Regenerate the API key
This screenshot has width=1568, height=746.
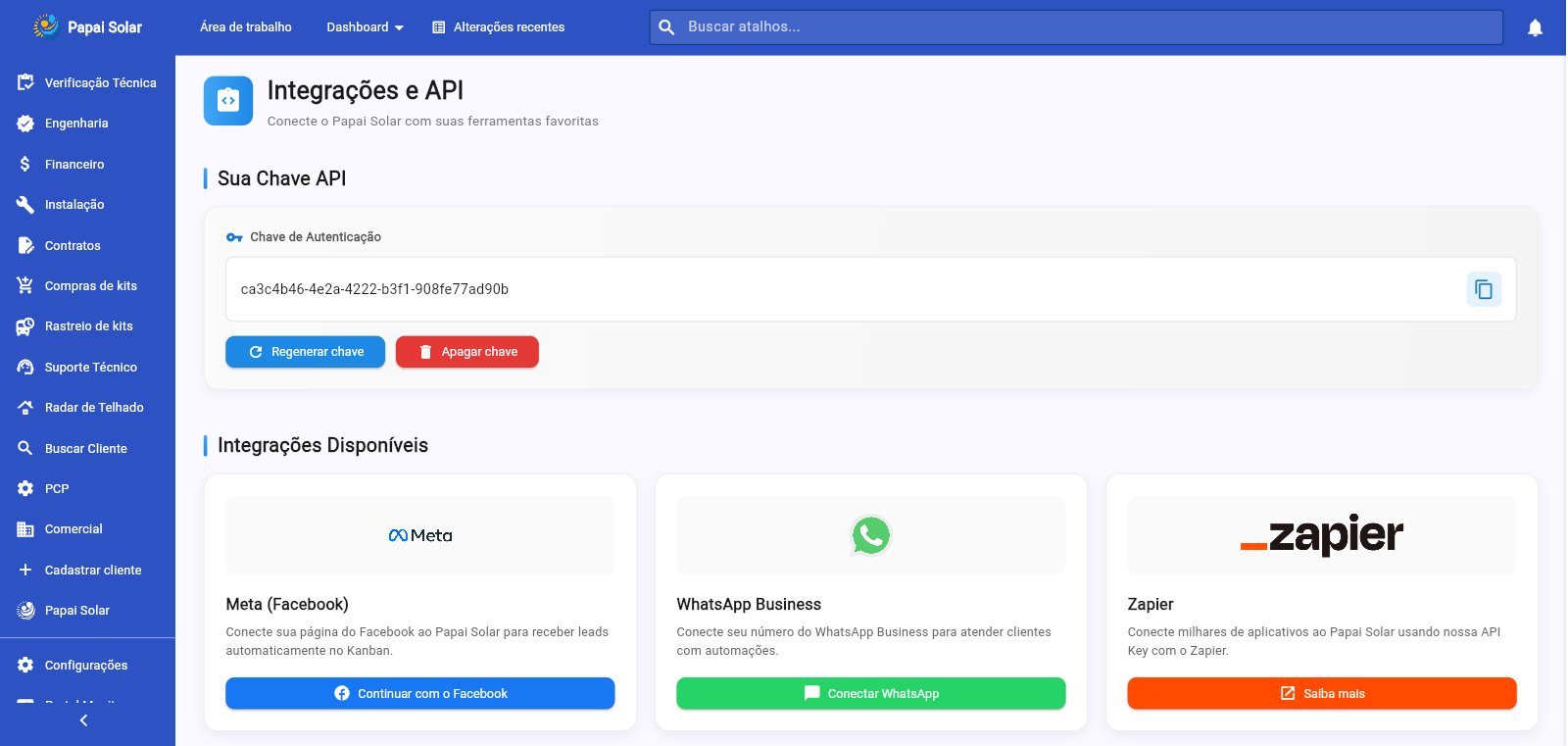(305, 352)
